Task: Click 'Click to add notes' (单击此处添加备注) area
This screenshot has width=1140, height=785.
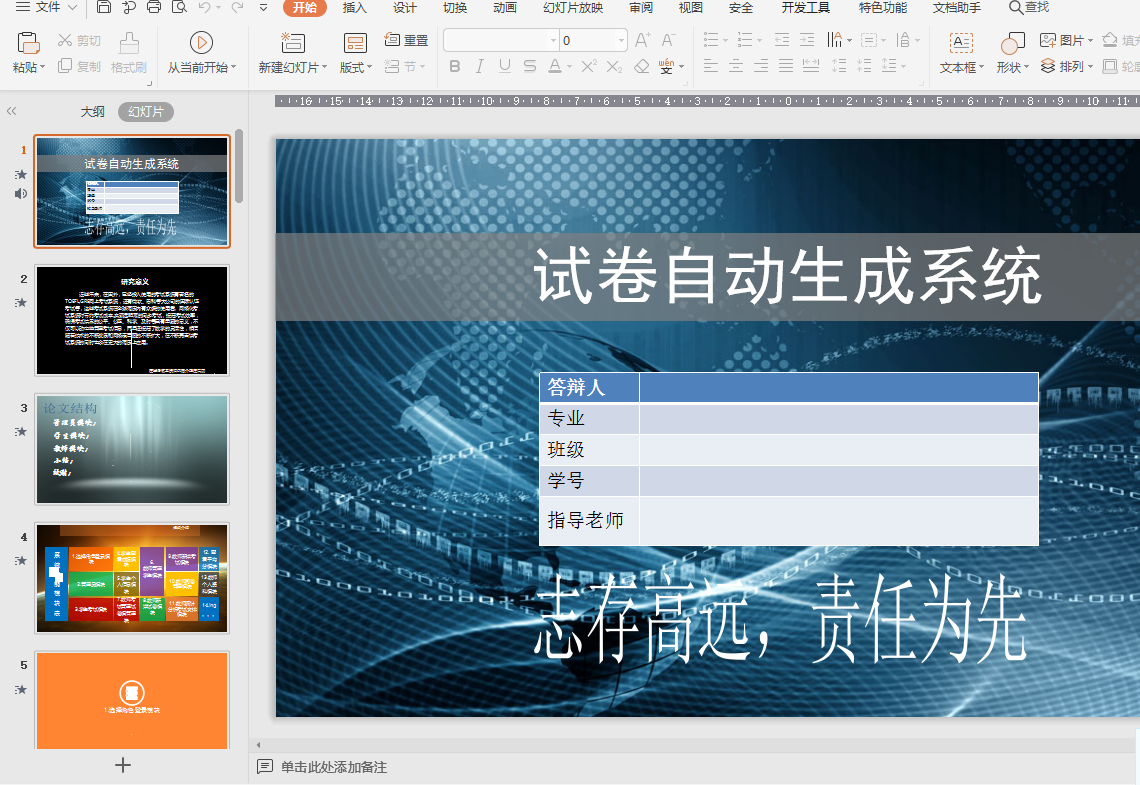Action: pos(334,767)
